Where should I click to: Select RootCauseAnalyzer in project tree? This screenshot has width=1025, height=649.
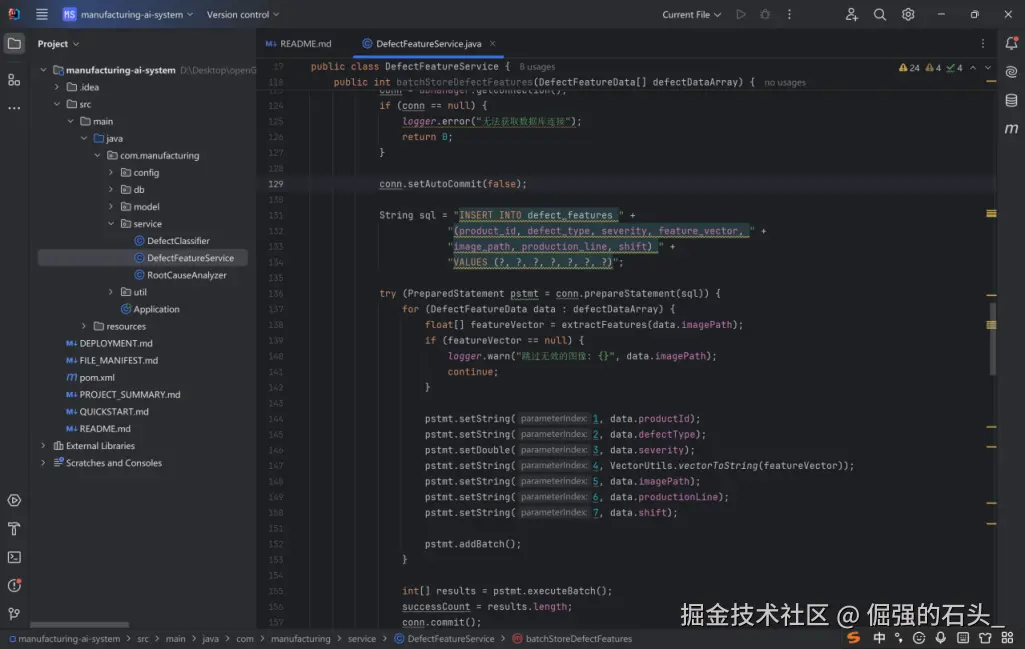pos(186,275)
